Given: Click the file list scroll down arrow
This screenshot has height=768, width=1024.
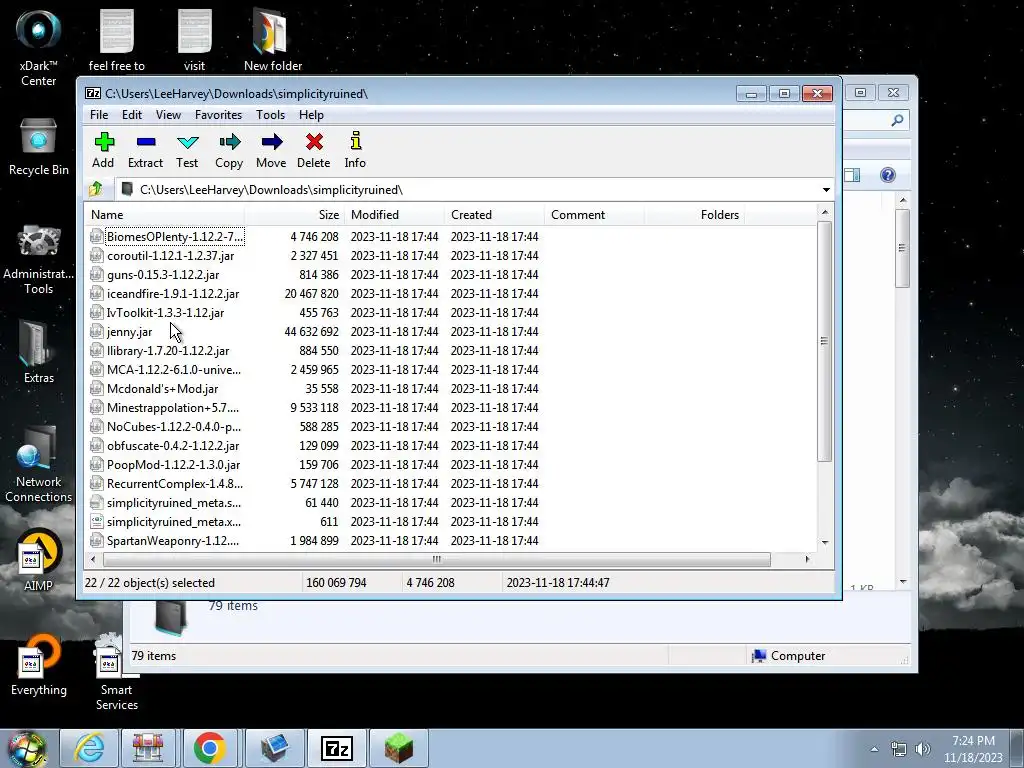Looking at the screenshot, I should [x=825, y=542].
